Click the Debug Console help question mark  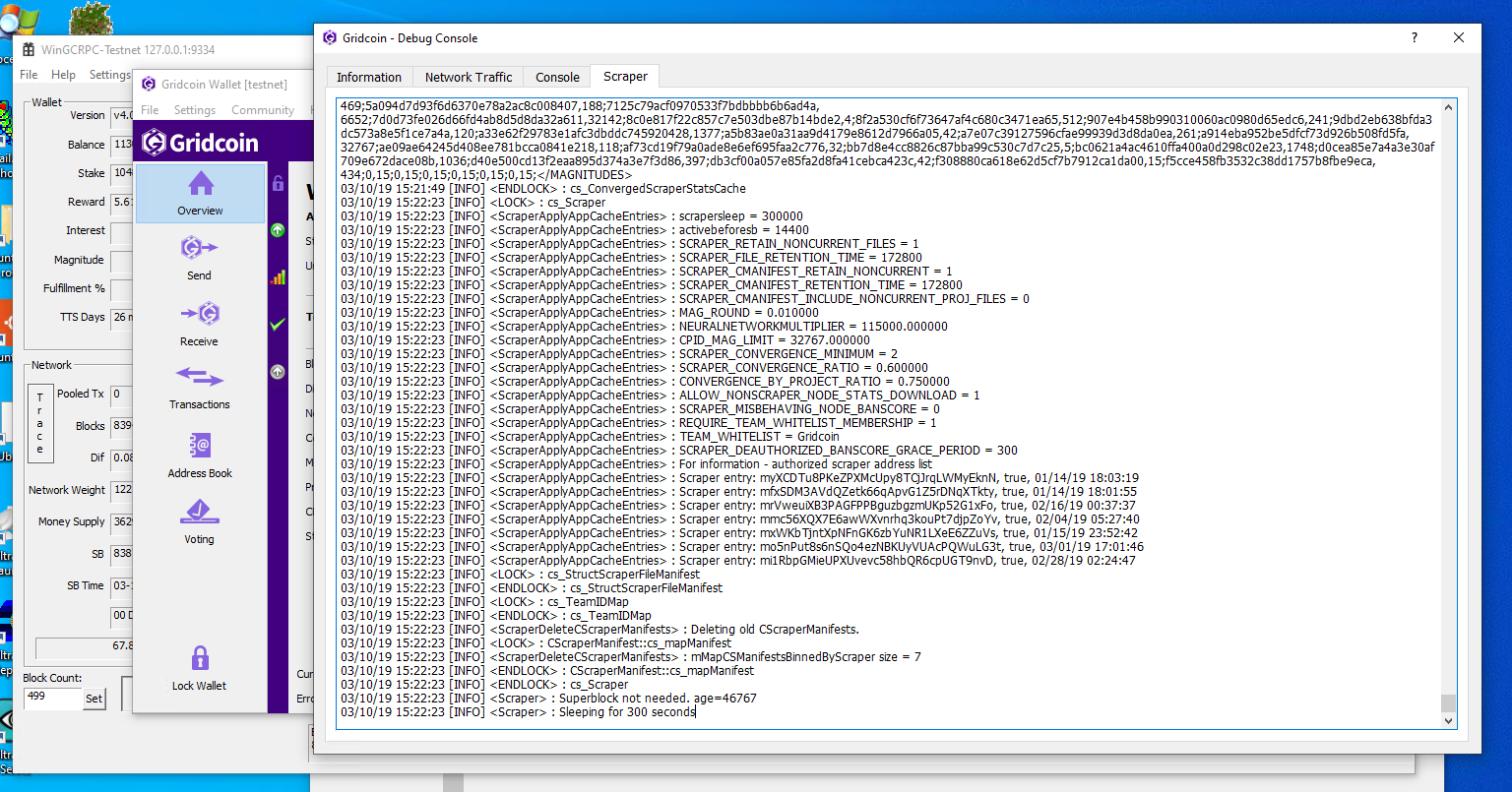1415,38
